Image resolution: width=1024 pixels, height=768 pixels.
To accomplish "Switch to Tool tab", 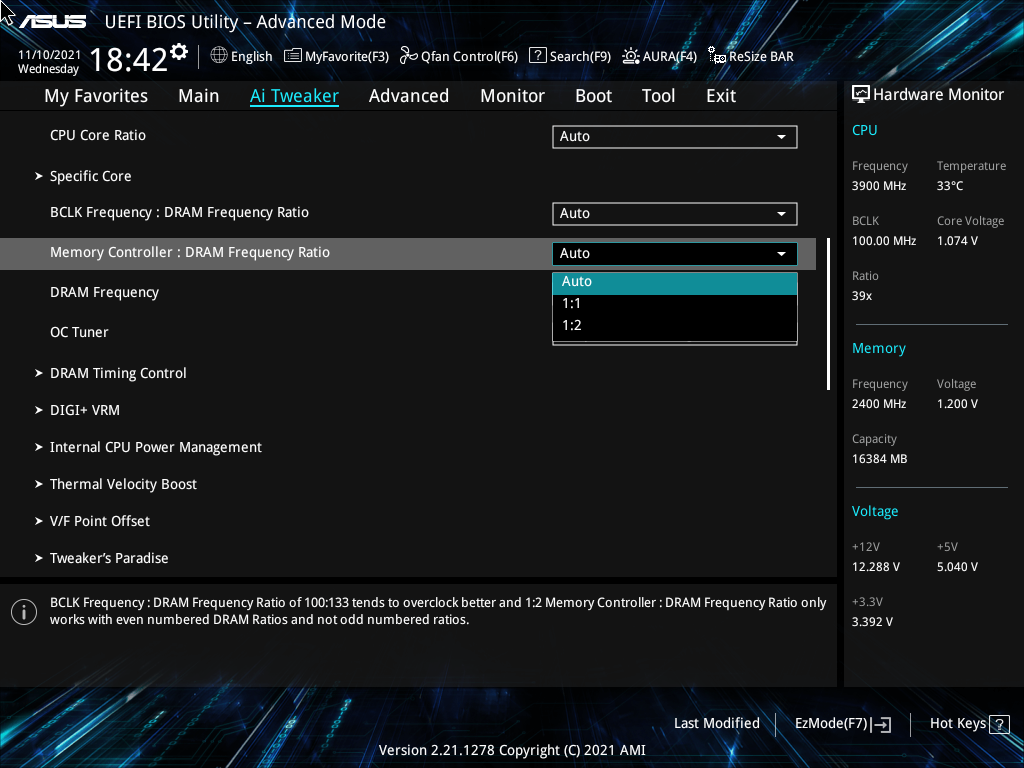I will (x=658, y=96).
